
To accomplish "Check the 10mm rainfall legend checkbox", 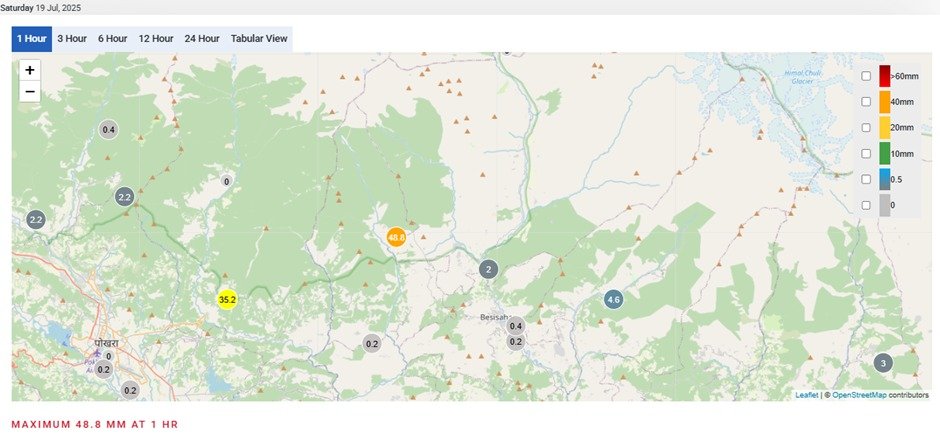I will click(x=866, y=153).
